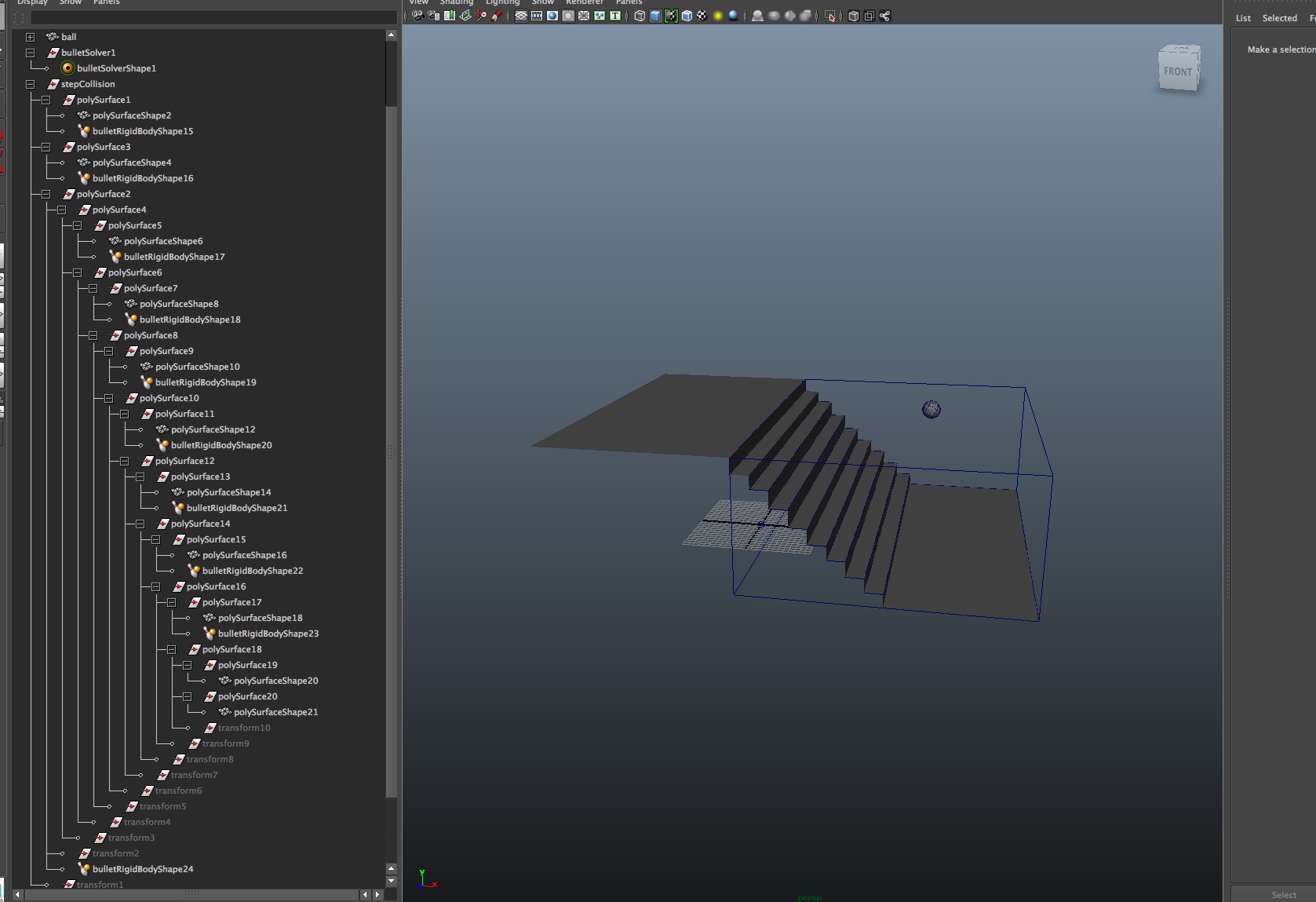The width and height of the screenshot is (1316, 902).
Task: Click the isolate select icon
Action: 829,16
